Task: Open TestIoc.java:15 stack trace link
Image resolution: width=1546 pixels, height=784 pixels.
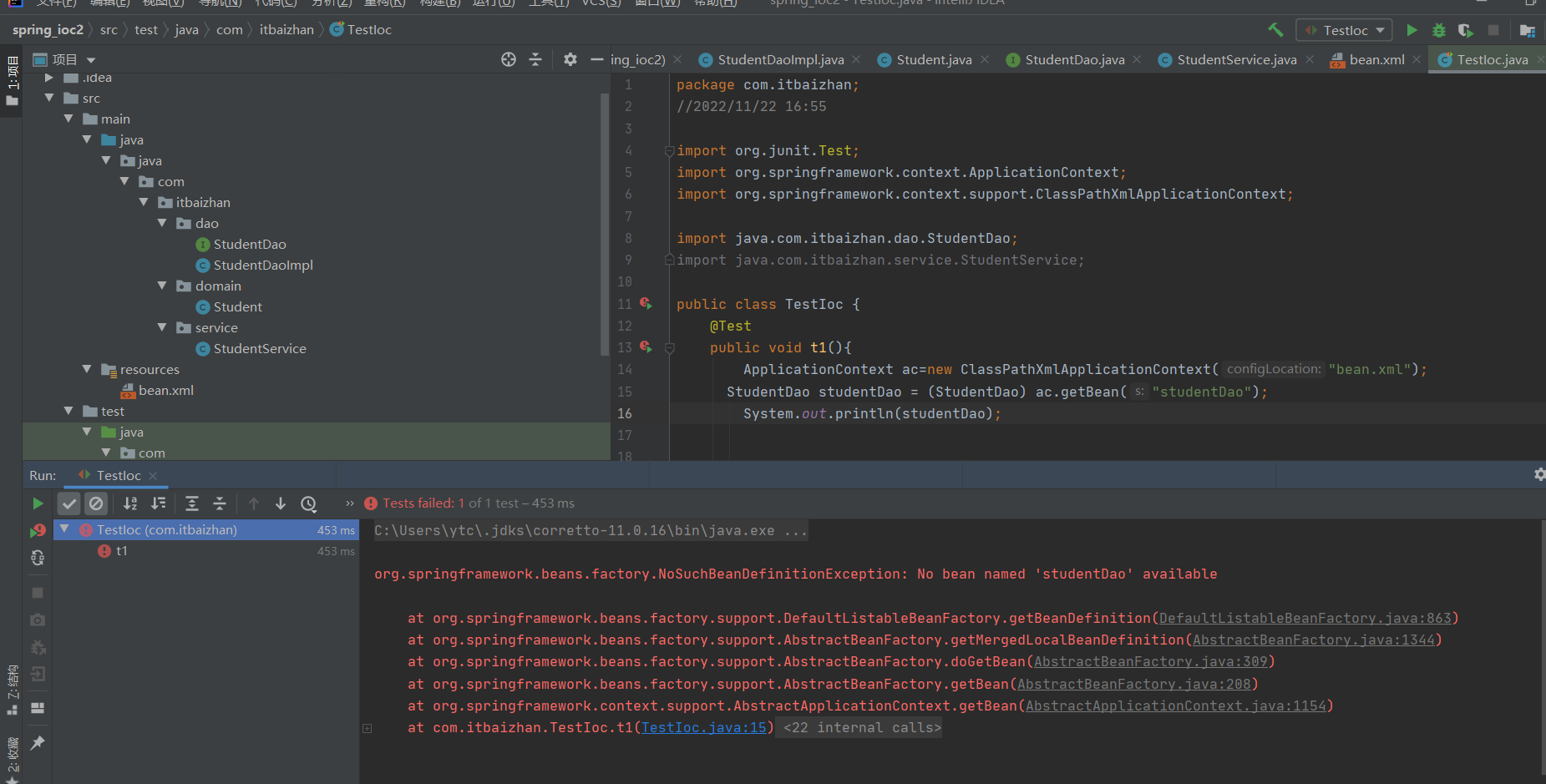Action: click(x=703, y=727)
